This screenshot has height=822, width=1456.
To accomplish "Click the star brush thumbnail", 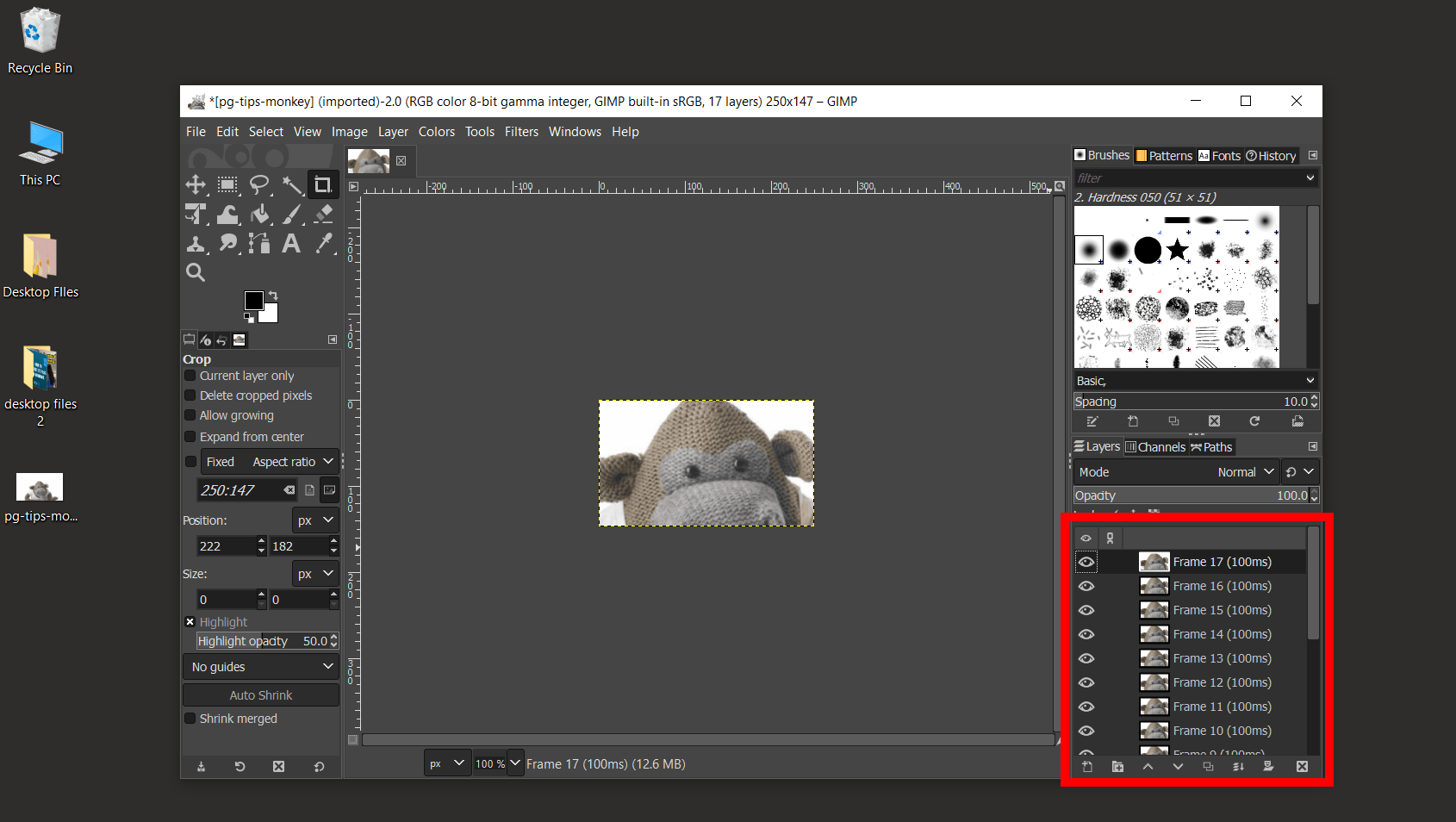I will coord(1177,250).
